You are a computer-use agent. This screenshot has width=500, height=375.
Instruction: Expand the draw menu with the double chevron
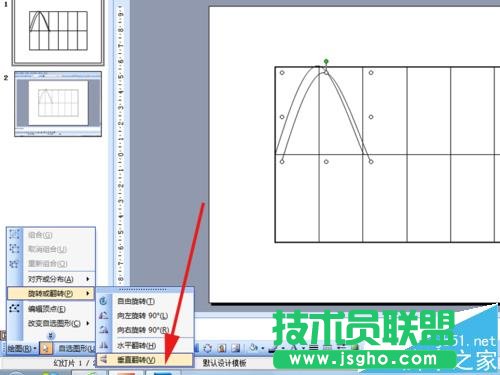tap(51, 335)
